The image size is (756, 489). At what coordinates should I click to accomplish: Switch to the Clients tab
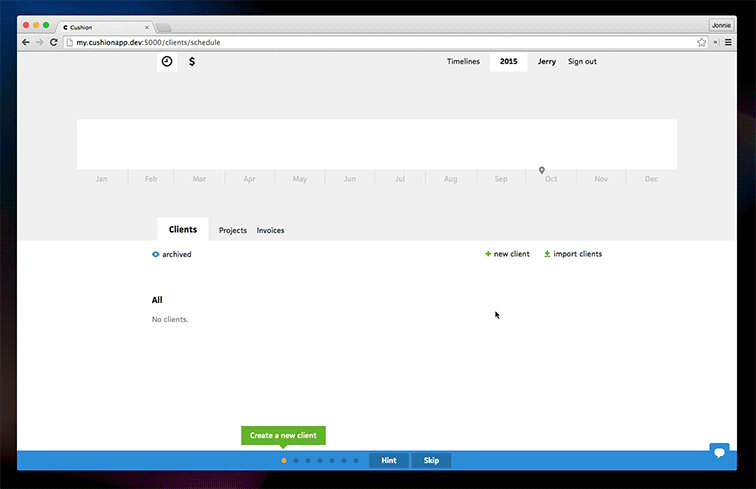[183, 229]
